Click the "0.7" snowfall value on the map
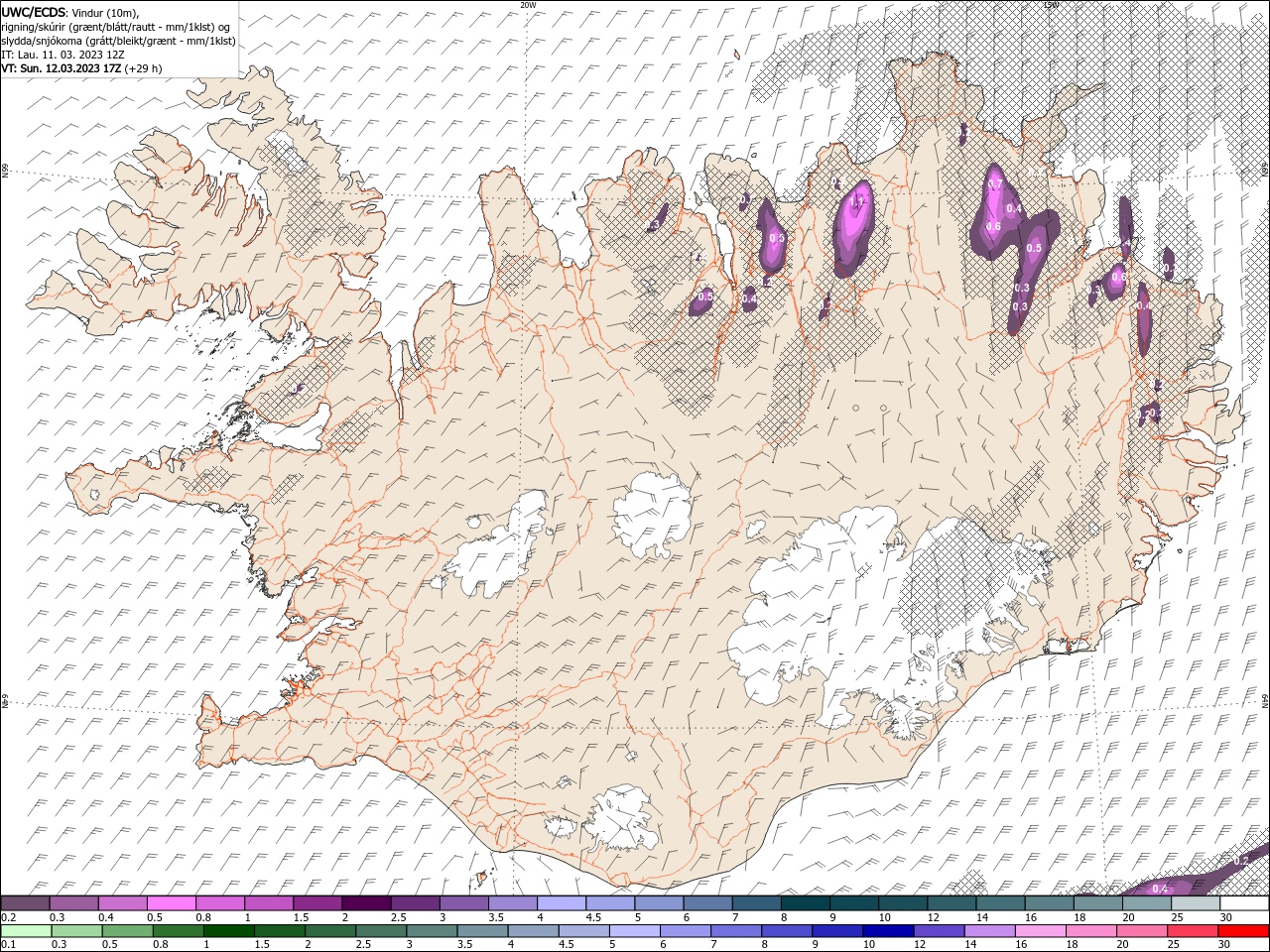 coord(995,183)
